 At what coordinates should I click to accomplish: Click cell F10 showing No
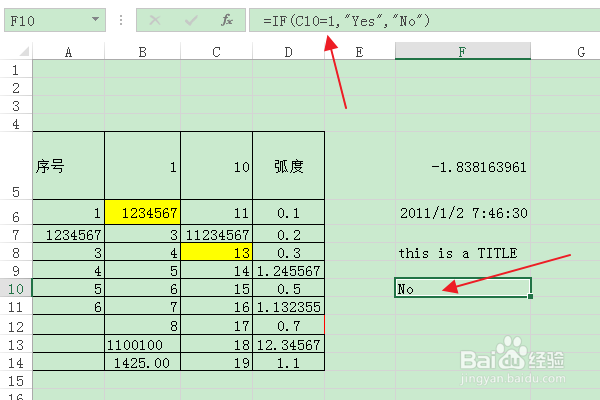click(463, 288)
